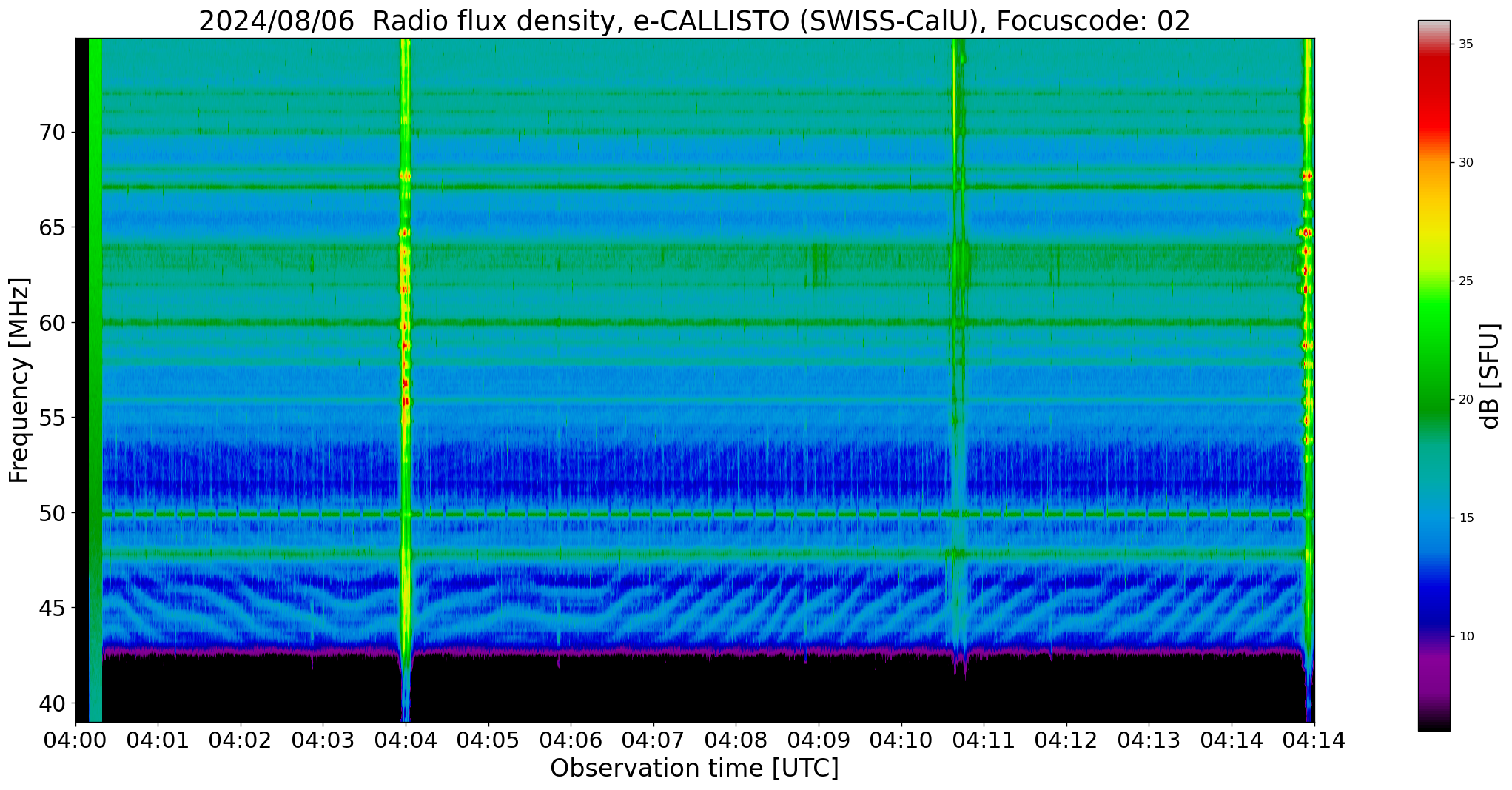Click the 04:03 time tick label
Screen dimensions: 1512x790
[323, 740]
